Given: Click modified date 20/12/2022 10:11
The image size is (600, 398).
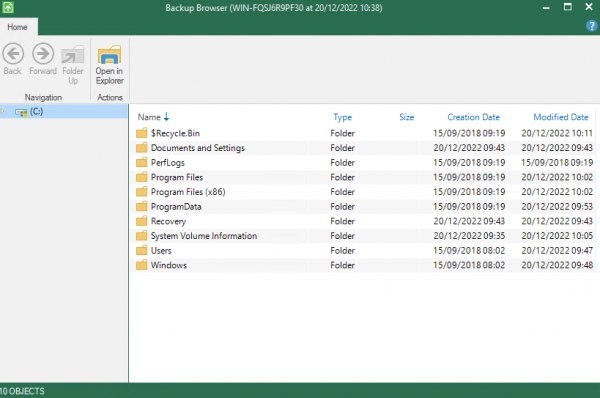Looking at the screenshot, I should 557,133.
